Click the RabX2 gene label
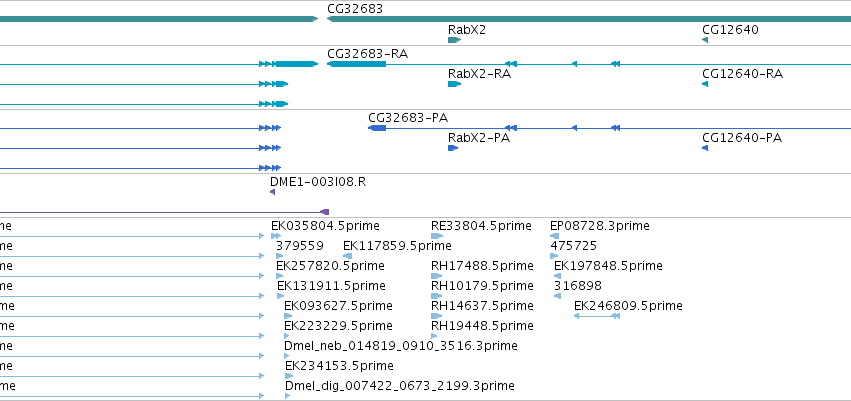851x401 pixels. (x=467, y=29)
